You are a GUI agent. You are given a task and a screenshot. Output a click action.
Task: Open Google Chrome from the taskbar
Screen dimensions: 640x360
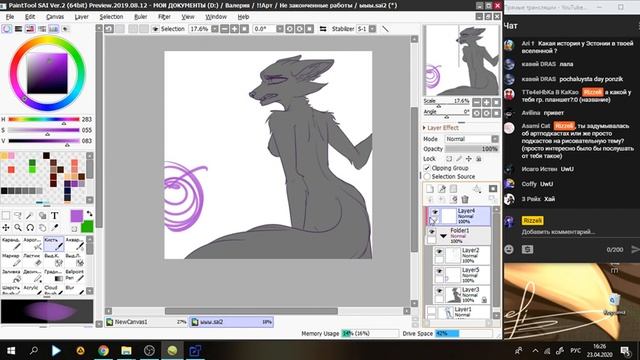pyautogui.click(x=103, y=350)
